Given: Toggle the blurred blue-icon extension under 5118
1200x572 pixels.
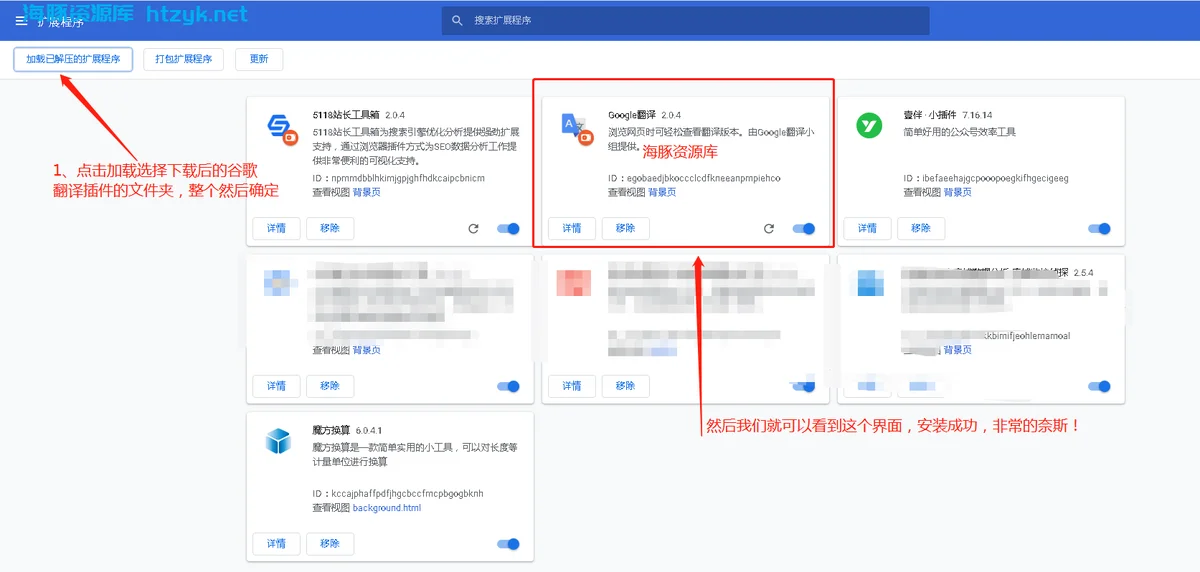Looking at the screenshot, I should tap(509, 386).
